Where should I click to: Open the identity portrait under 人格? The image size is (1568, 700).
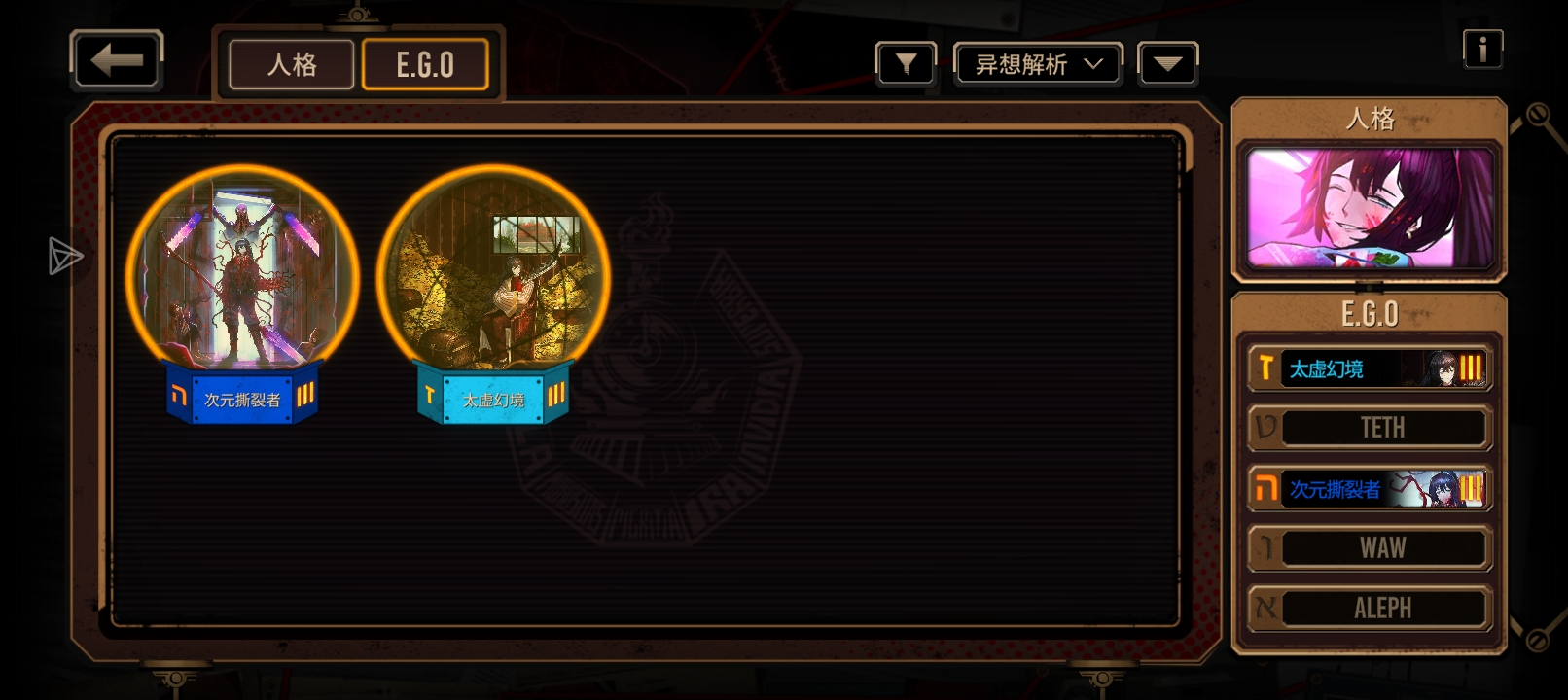(x=1370, y=208)
